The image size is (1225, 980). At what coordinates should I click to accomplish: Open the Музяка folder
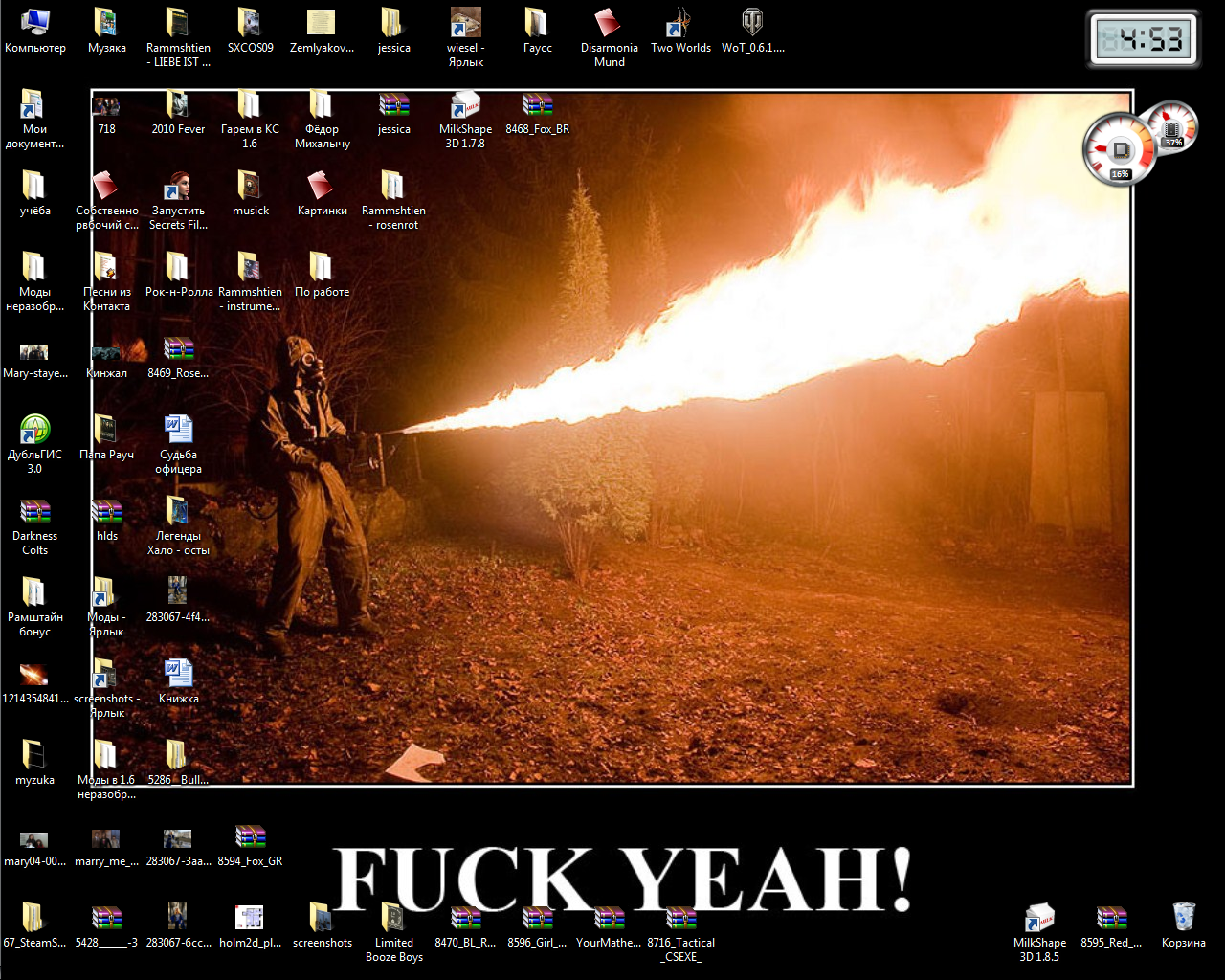coord(106,23)
